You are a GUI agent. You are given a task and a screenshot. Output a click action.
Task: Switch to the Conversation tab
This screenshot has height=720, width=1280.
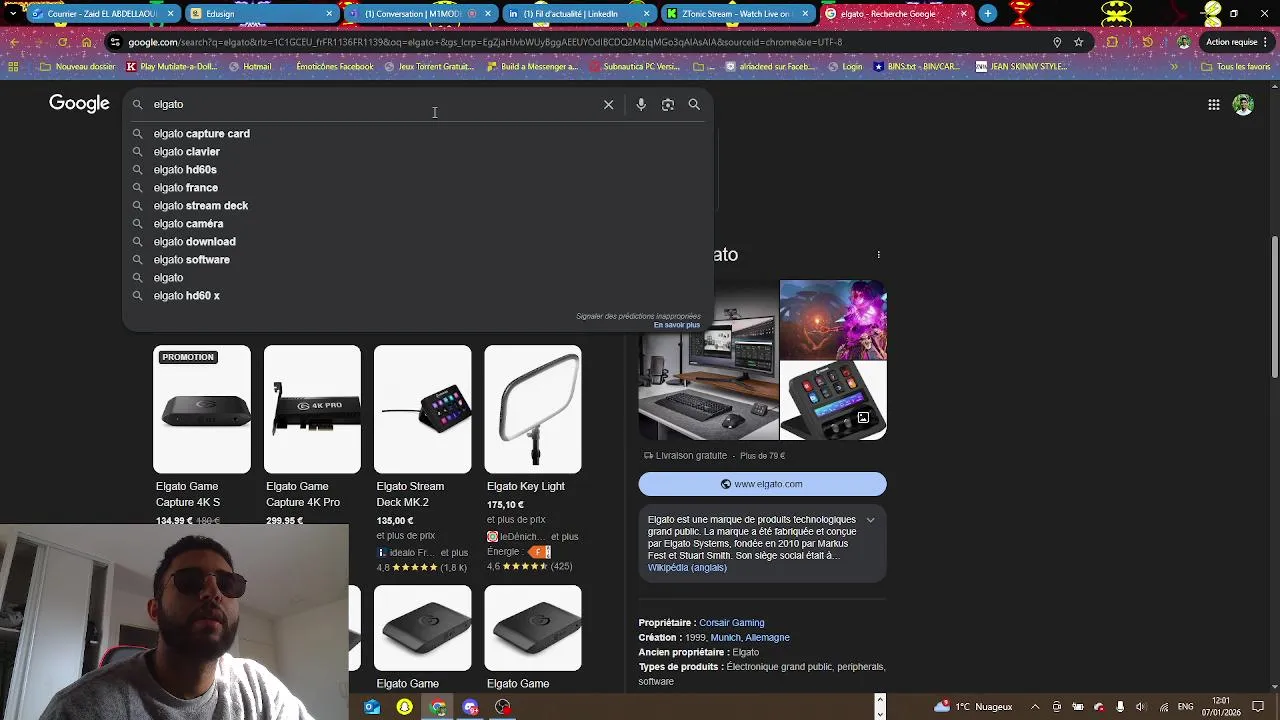420,14
